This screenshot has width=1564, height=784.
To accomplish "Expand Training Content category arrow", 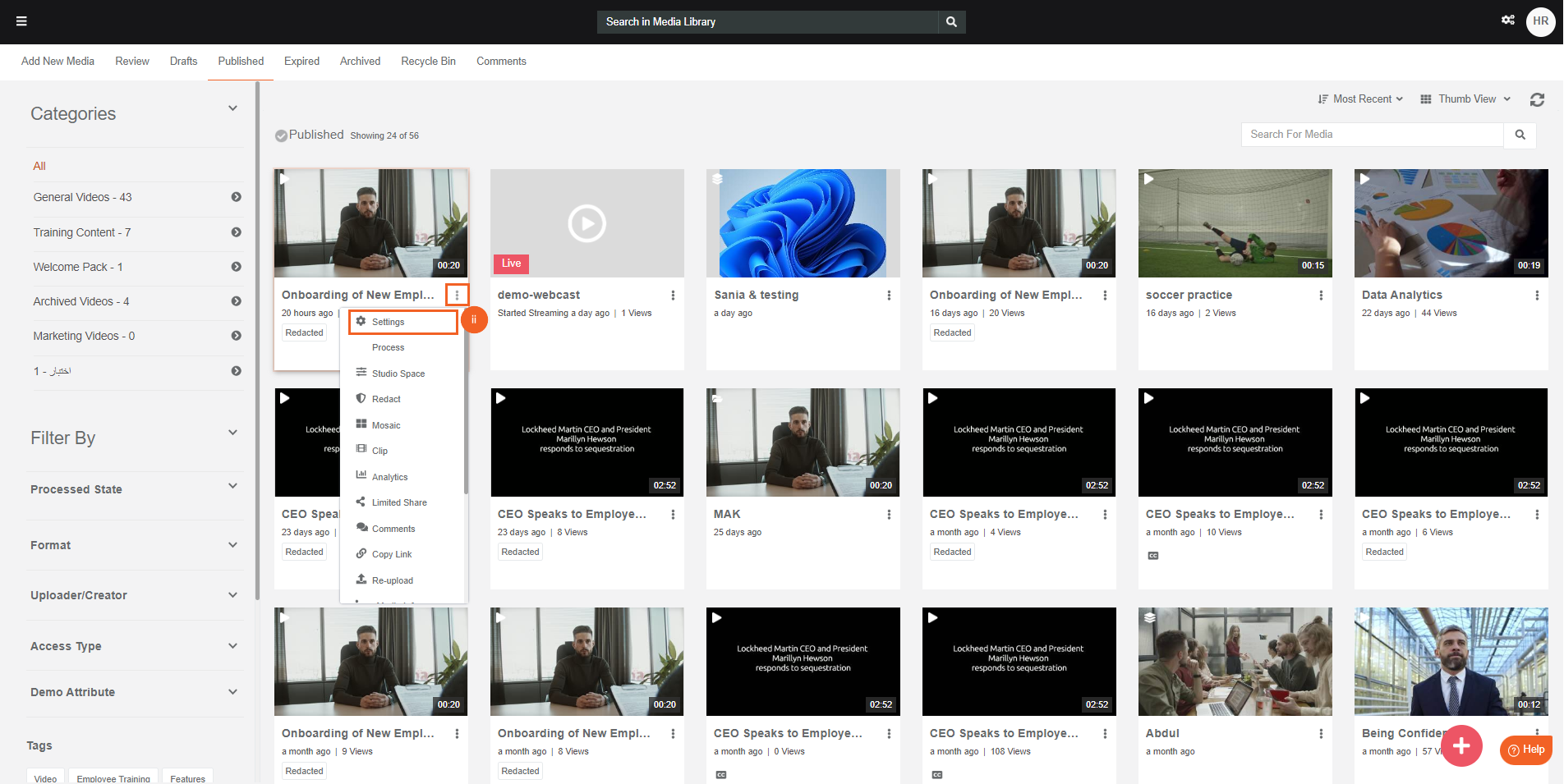I will tap(237, 232).
